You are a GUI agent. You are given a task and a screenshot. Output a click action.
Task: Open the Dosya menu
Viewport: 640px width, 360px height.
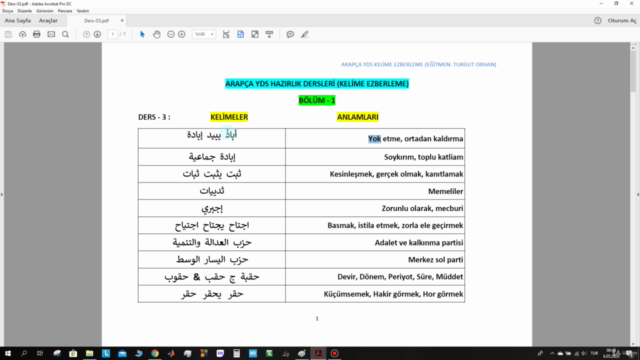7,11
